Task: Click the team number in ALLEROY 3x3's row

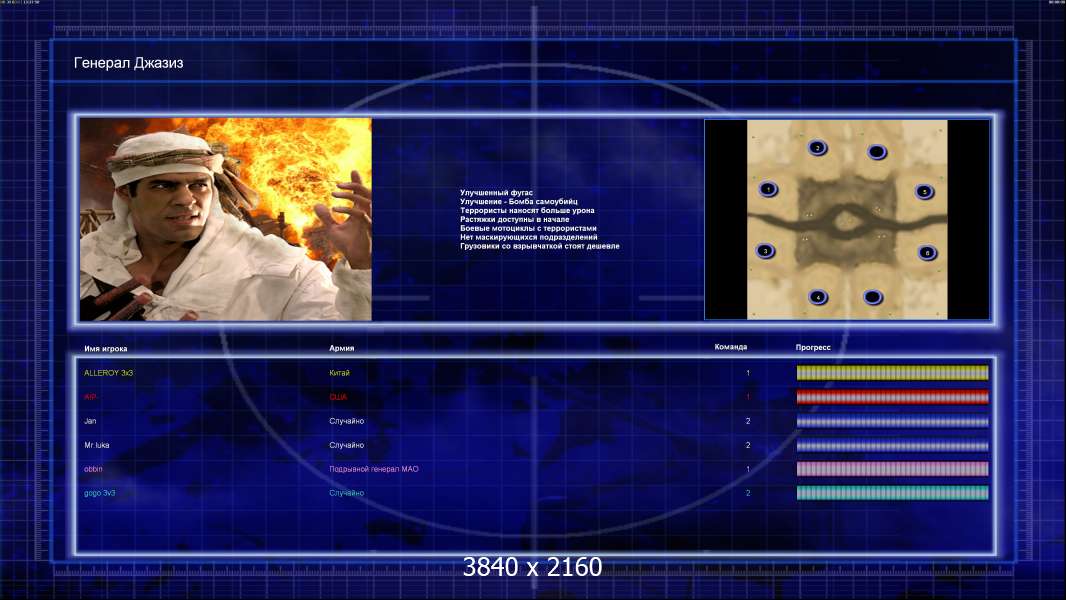Action: pos(748,373)
